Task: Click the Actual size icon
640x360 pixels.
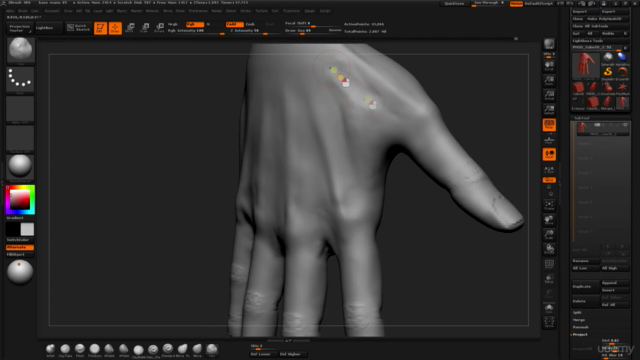Action: point(549,95)
